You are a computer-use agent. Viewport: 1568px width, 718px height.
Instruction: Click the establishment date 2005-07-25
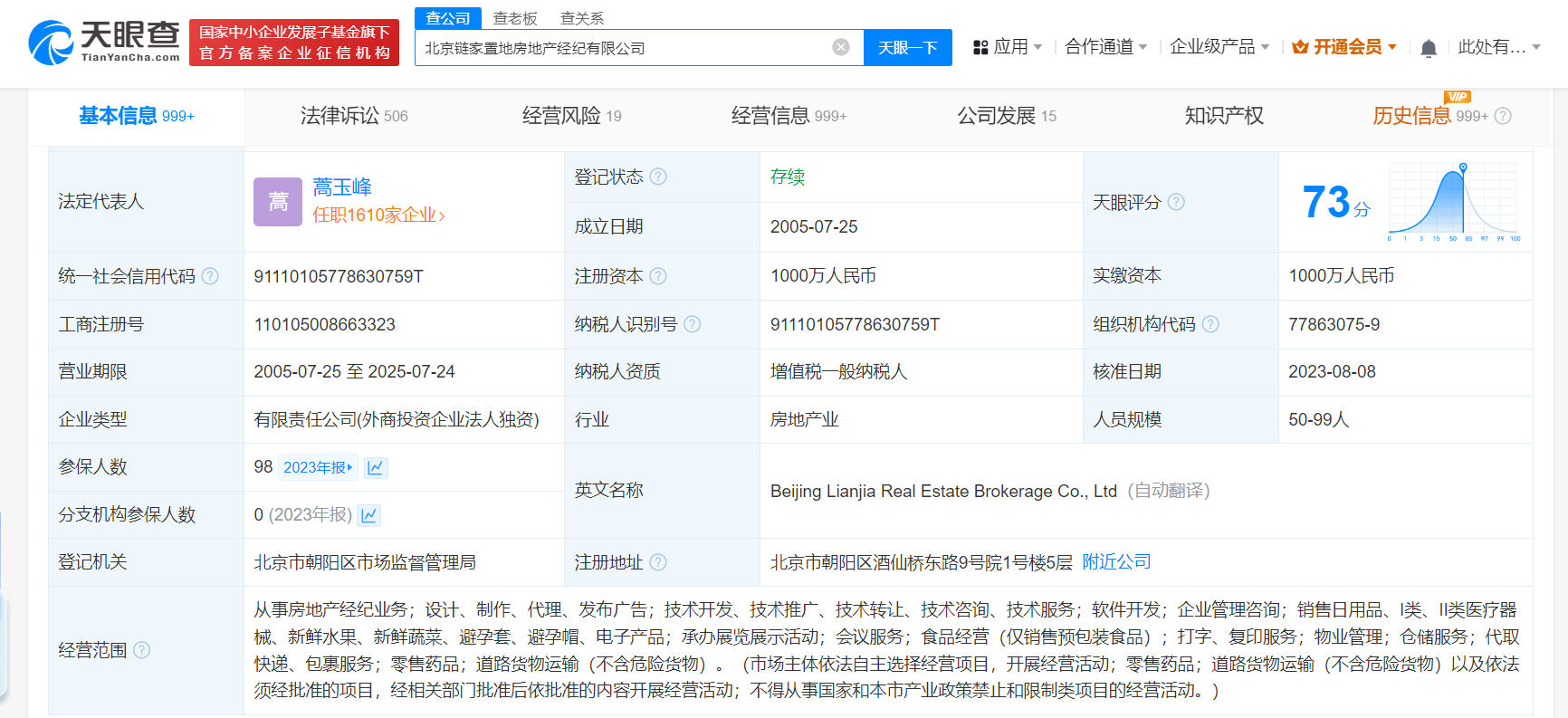pos(814,226)
